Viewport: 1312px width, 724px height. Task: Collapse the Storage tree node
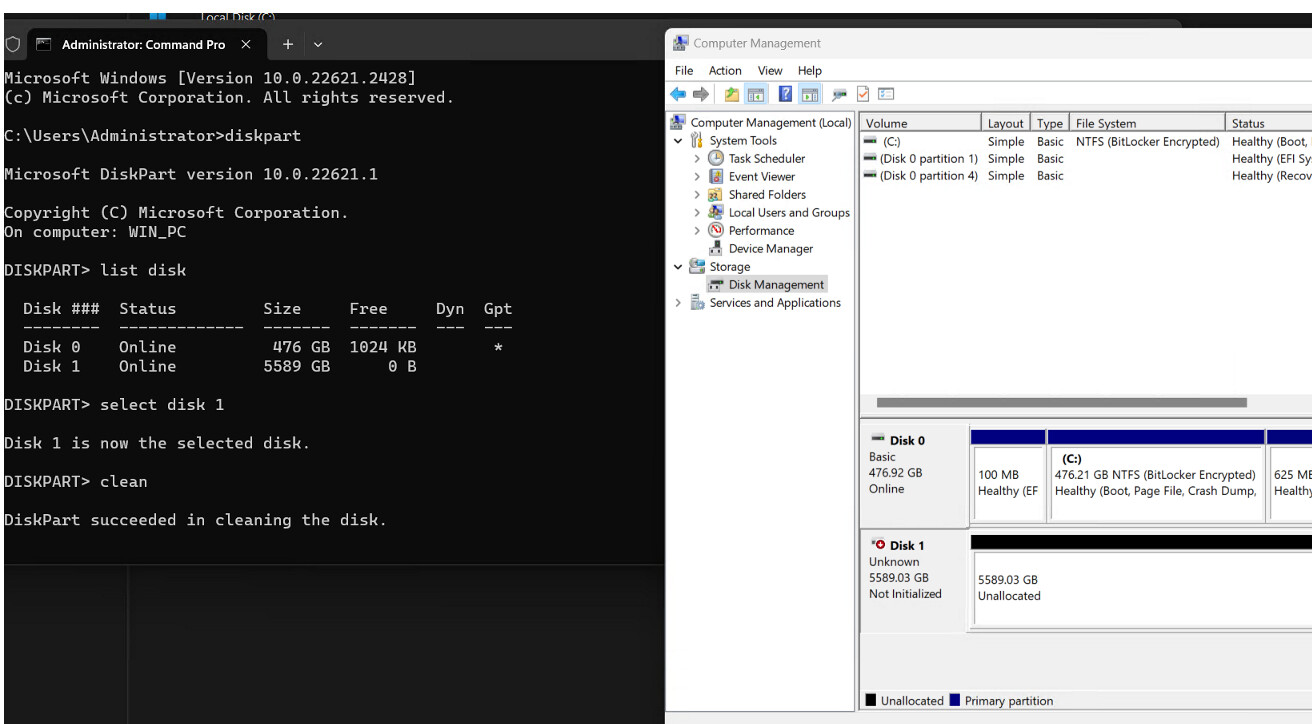679,267
